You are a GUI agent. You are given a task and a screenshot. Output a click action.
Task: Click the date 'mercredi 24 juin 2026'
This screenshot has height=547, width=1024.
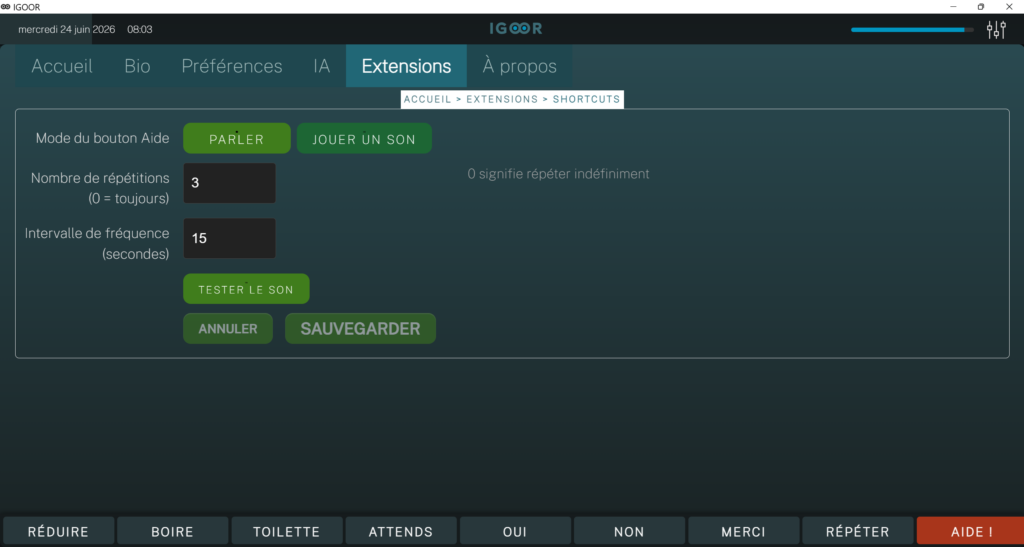coord(67,29)
